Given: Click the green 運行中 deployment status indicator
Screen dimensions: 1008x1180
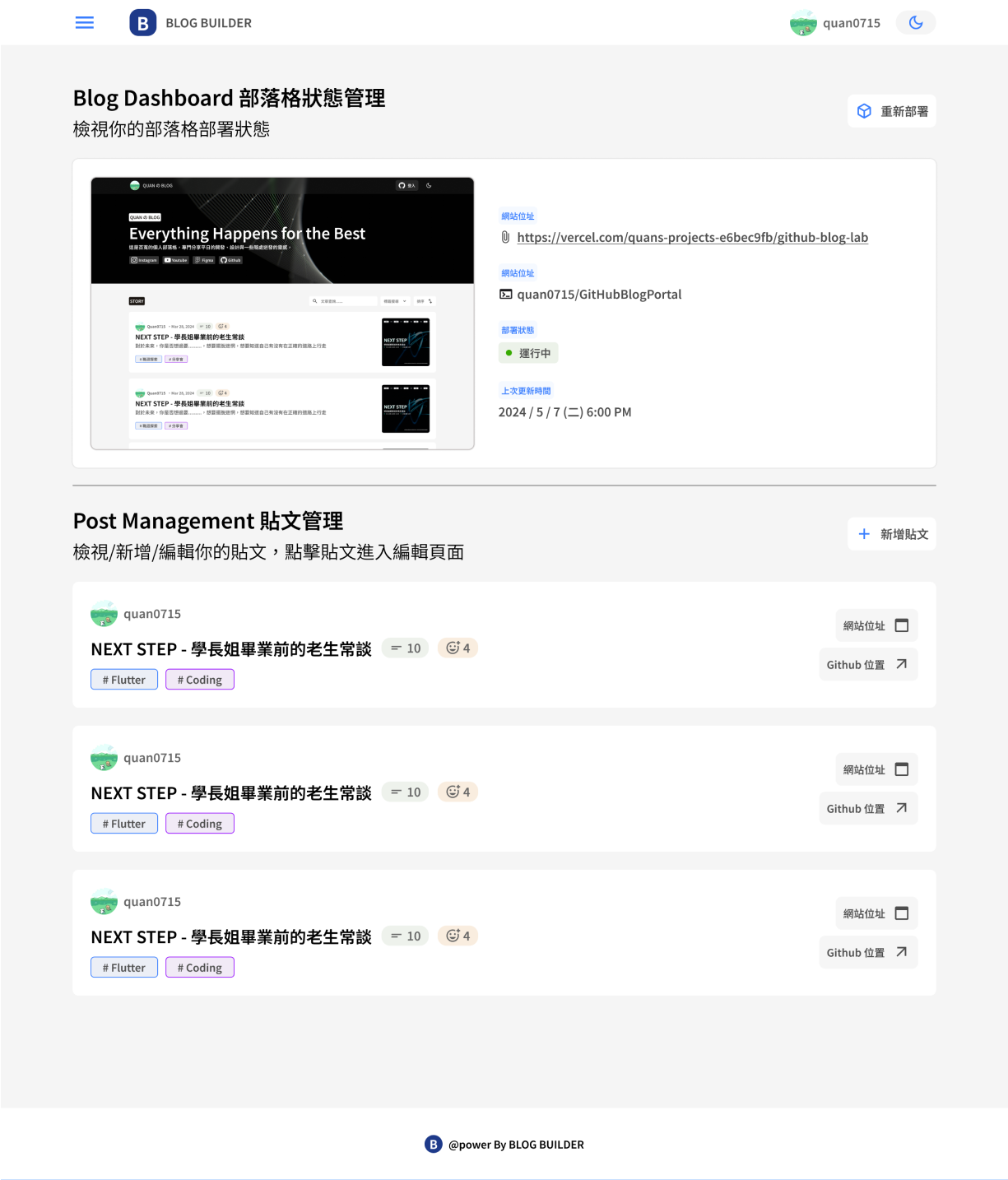Looking at the screenshot, I should click(528, 353).
